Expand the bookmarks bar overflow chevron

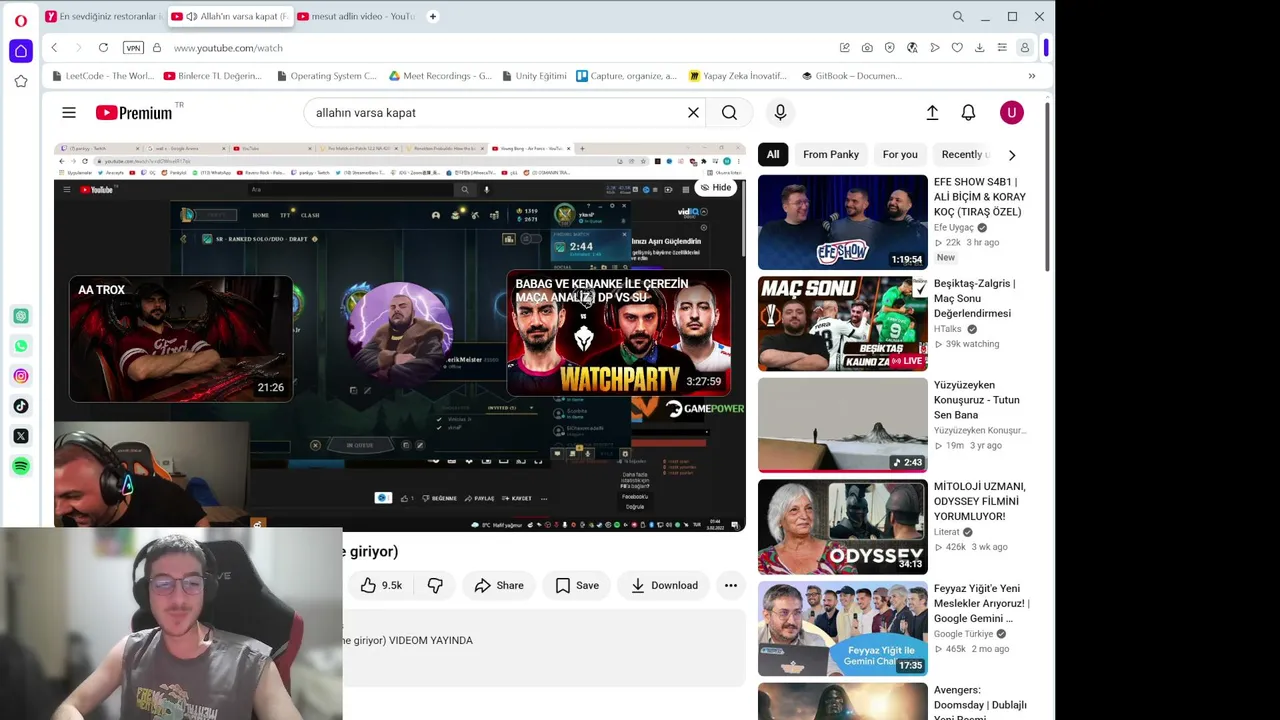pyautogui.click(x=1032, y=76)
